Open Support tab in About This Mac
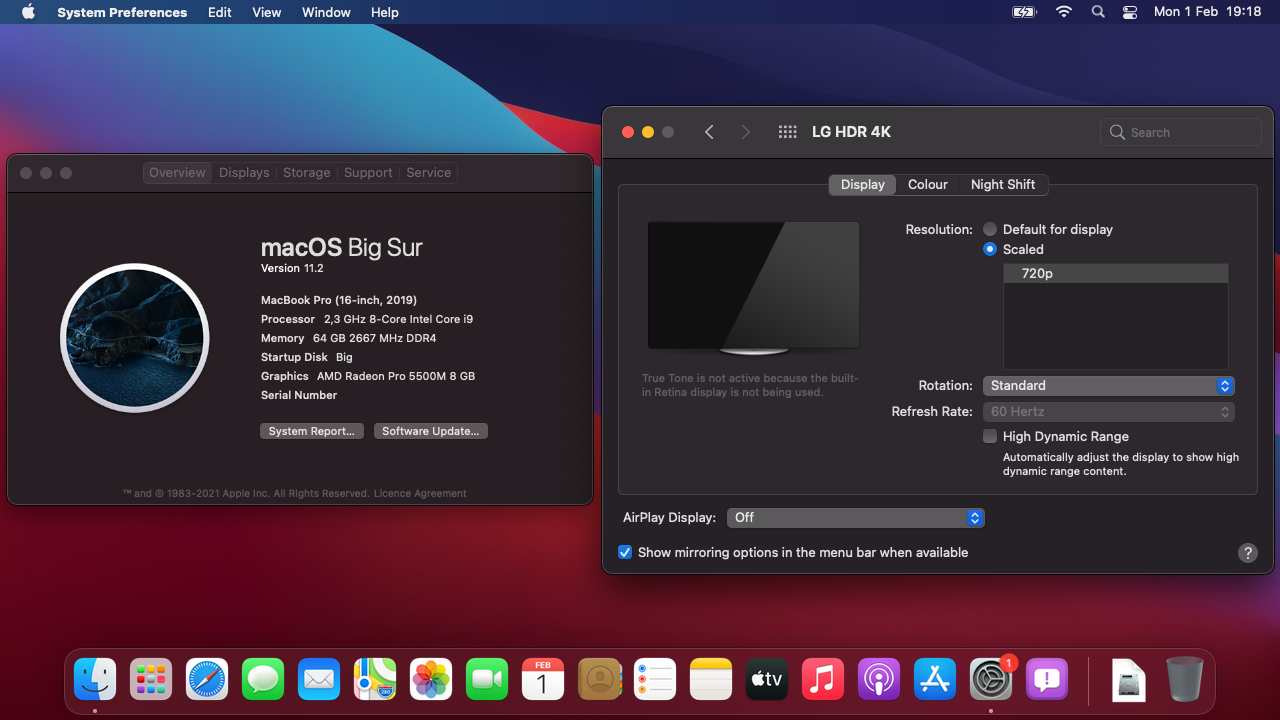Viewport: 1280px width, 720px height. [368, 172]
